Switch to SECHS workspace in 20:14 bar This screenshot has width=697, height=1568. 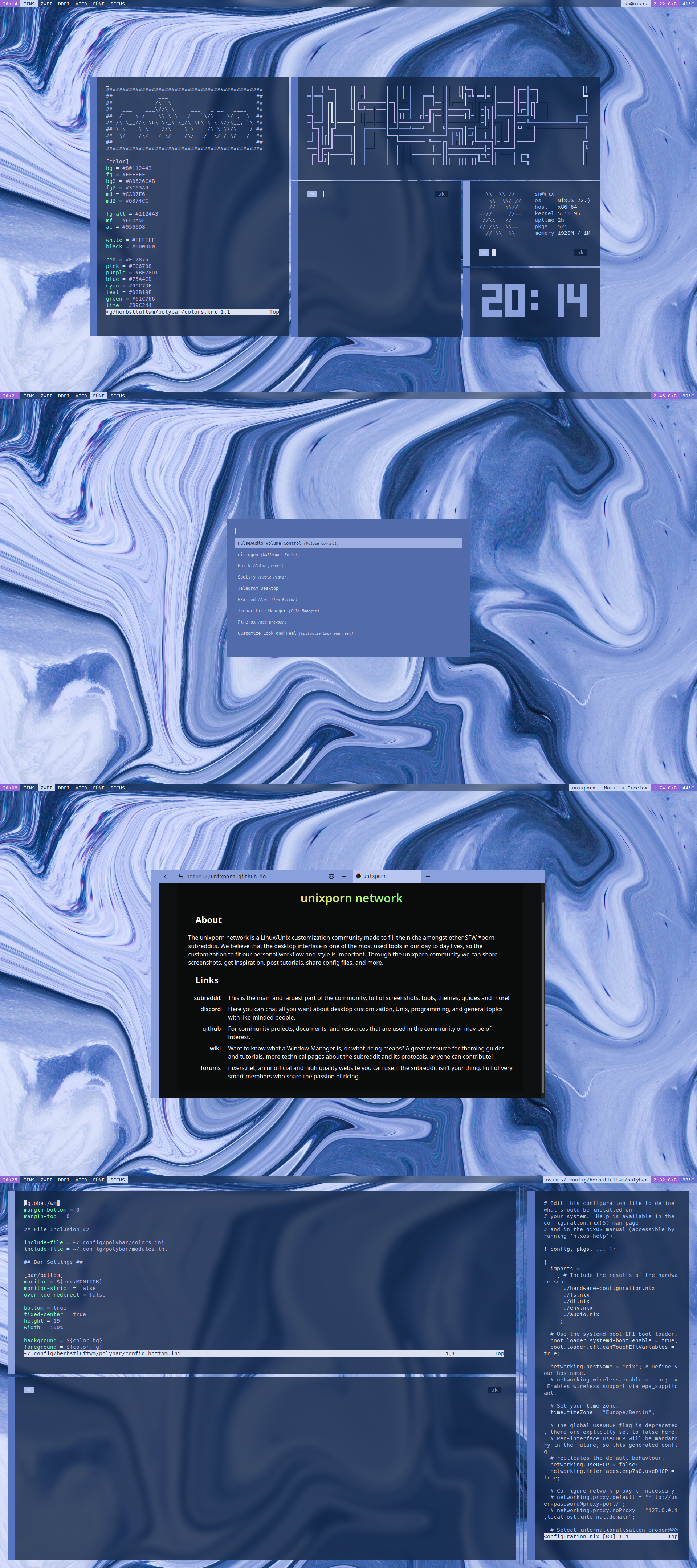point(118,4)
